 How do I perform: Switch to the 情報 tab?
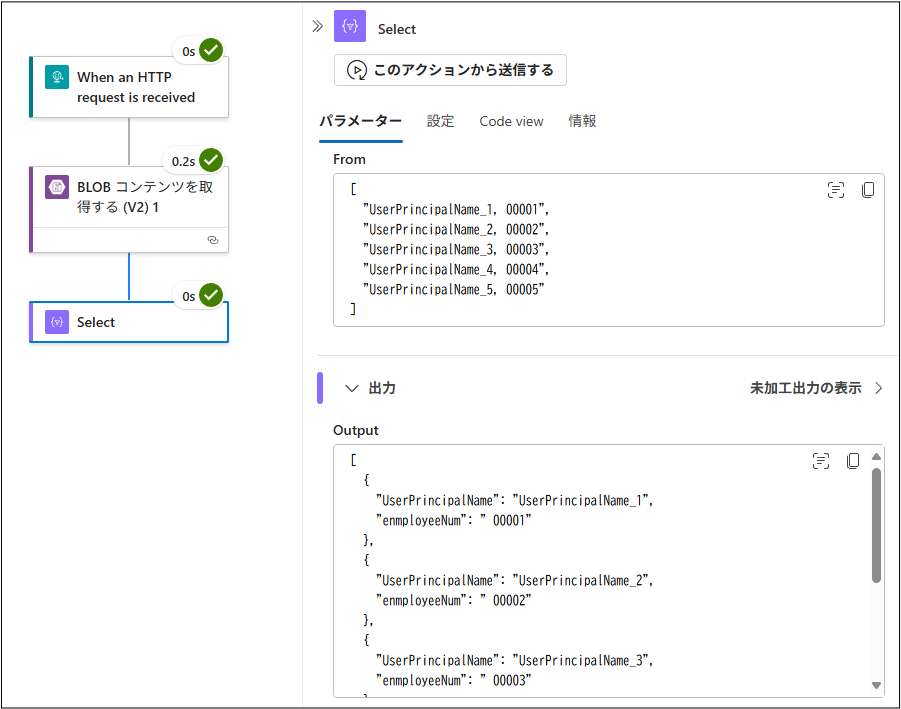point(582,121)
